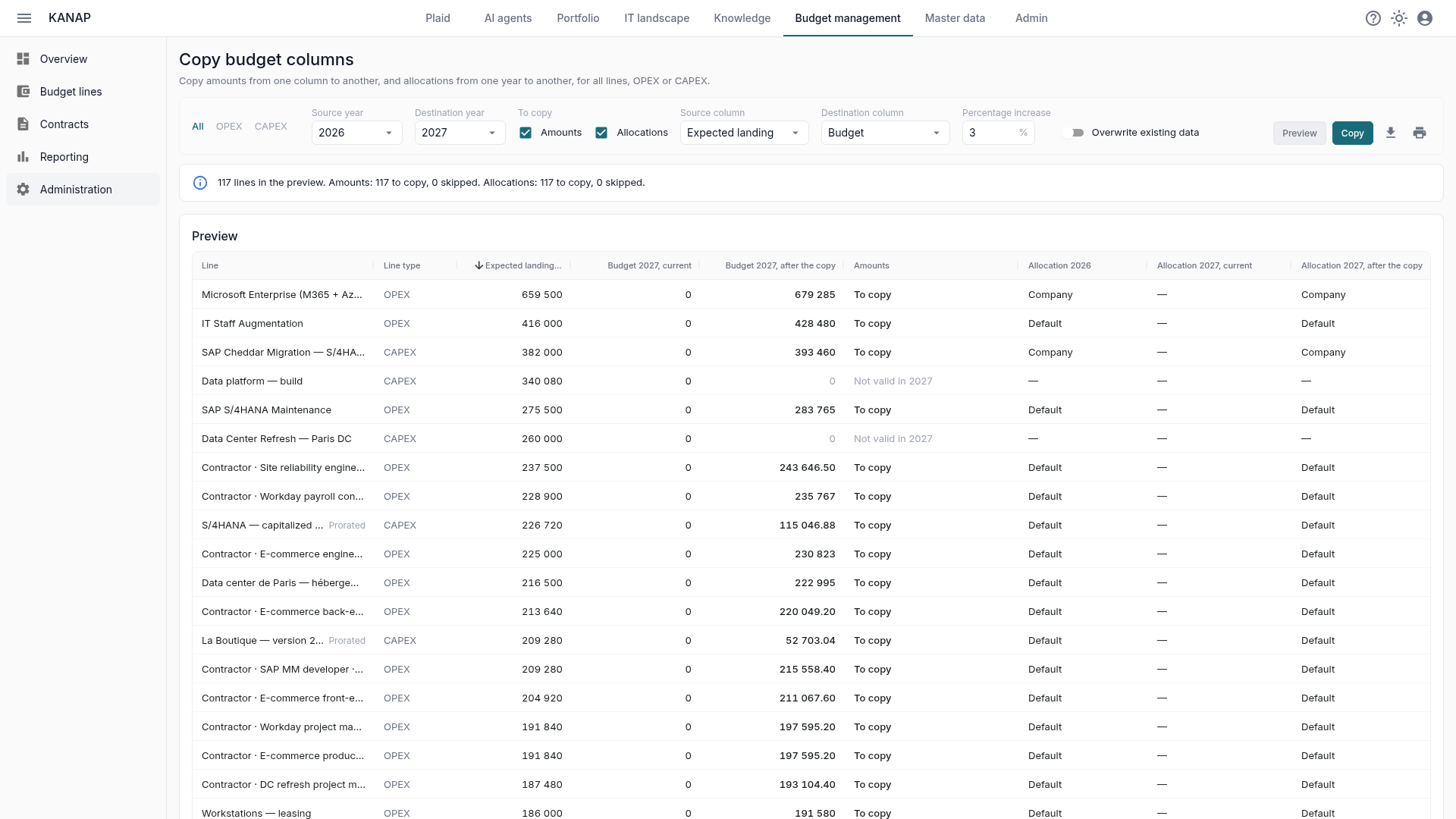Enable the Overwrite existing data switch

(1074, 133)
